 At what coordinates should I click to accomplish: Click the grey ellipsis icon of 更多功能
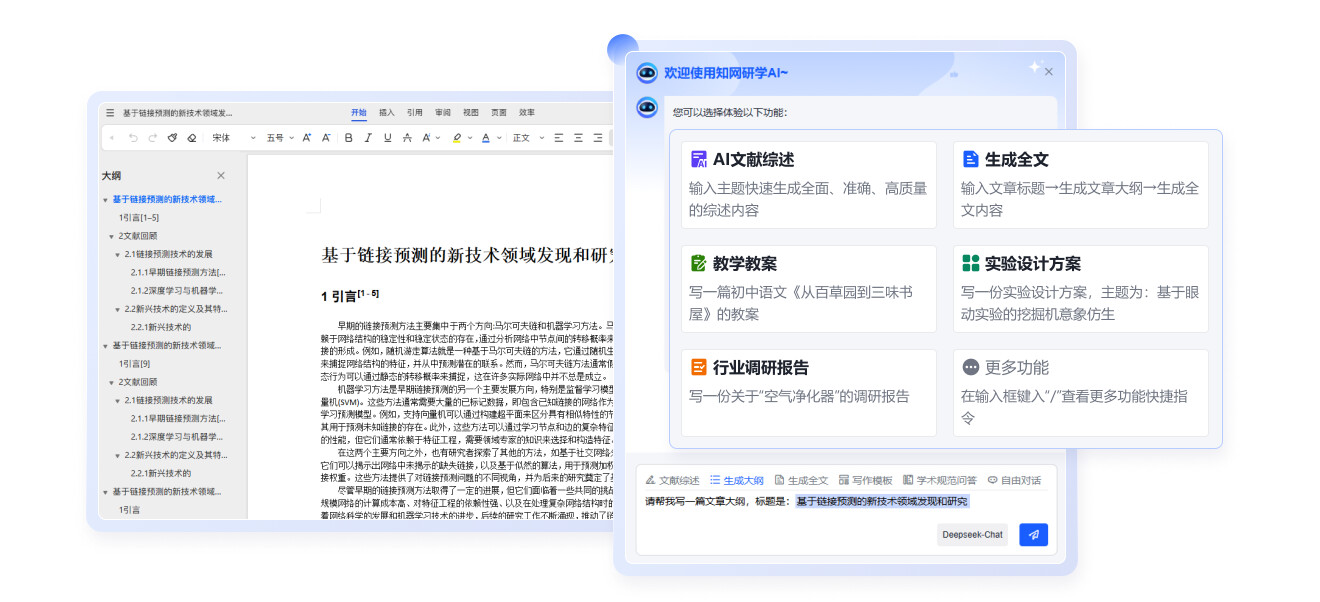coord(970,367)
